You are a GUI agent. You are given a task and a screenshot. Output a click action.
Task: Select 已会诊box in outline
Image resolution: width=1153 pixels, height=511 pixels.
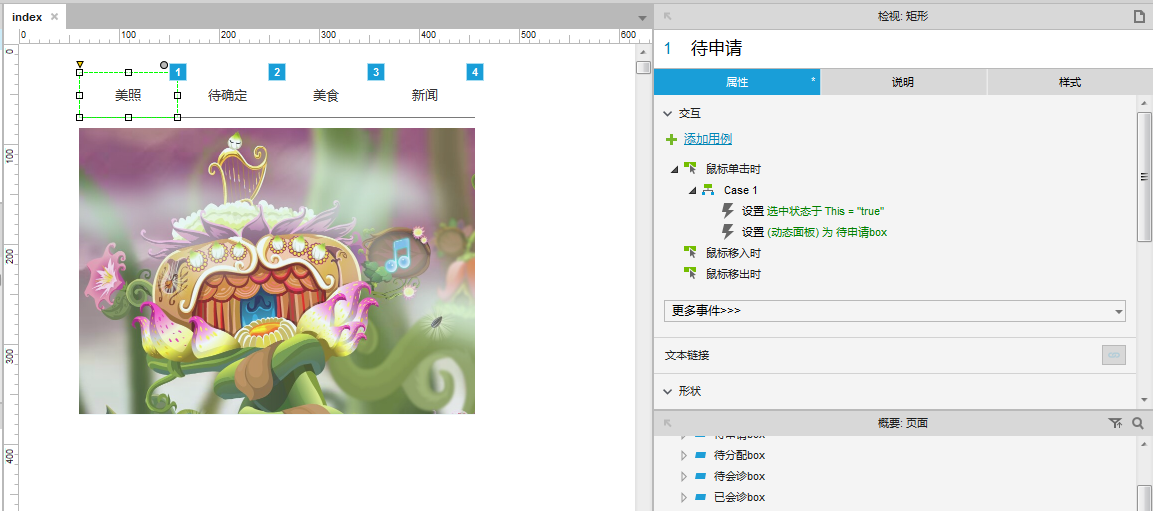[739, 498]
